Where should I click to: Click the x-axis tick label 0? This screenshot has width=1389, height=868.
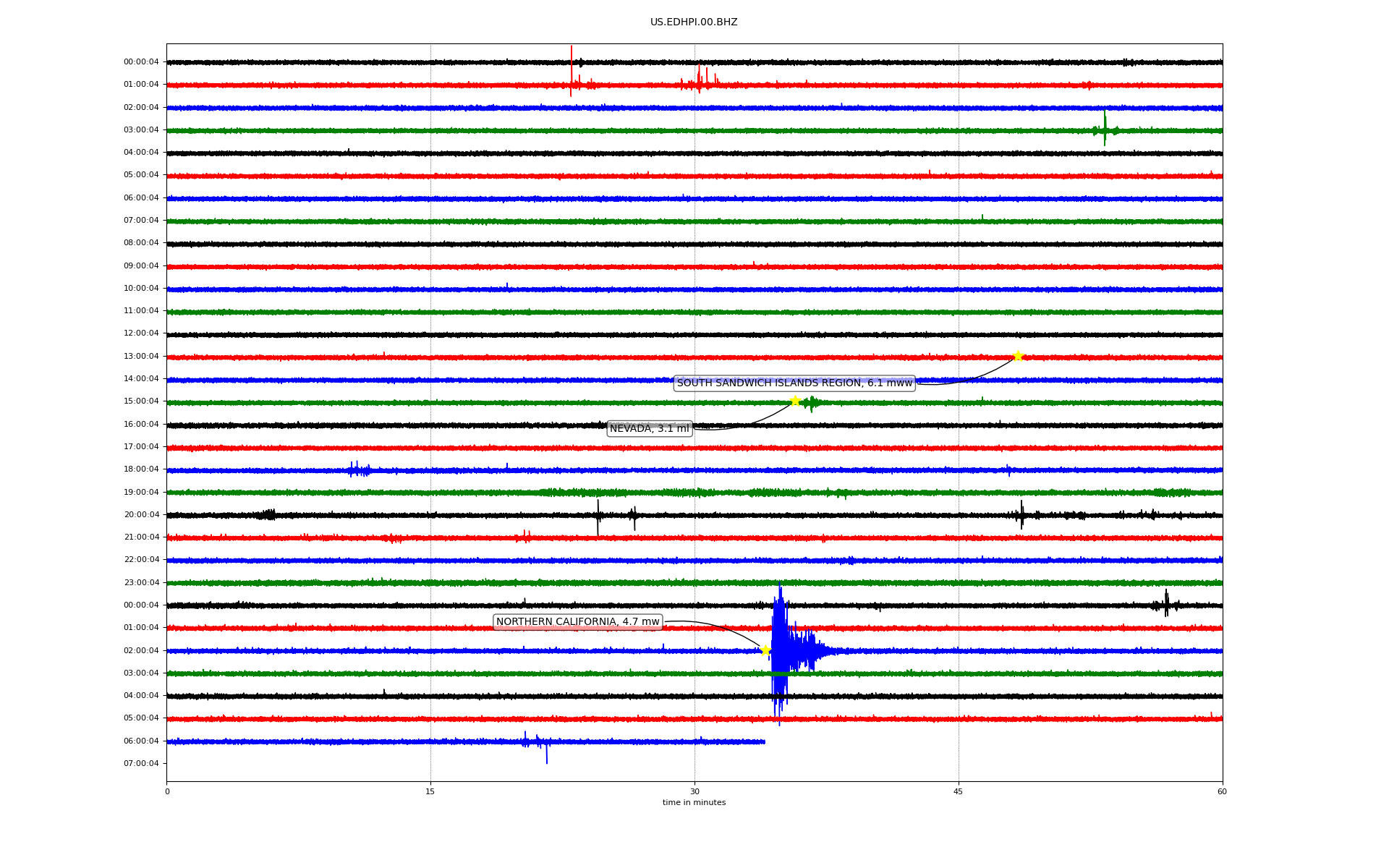coord(167,791)
